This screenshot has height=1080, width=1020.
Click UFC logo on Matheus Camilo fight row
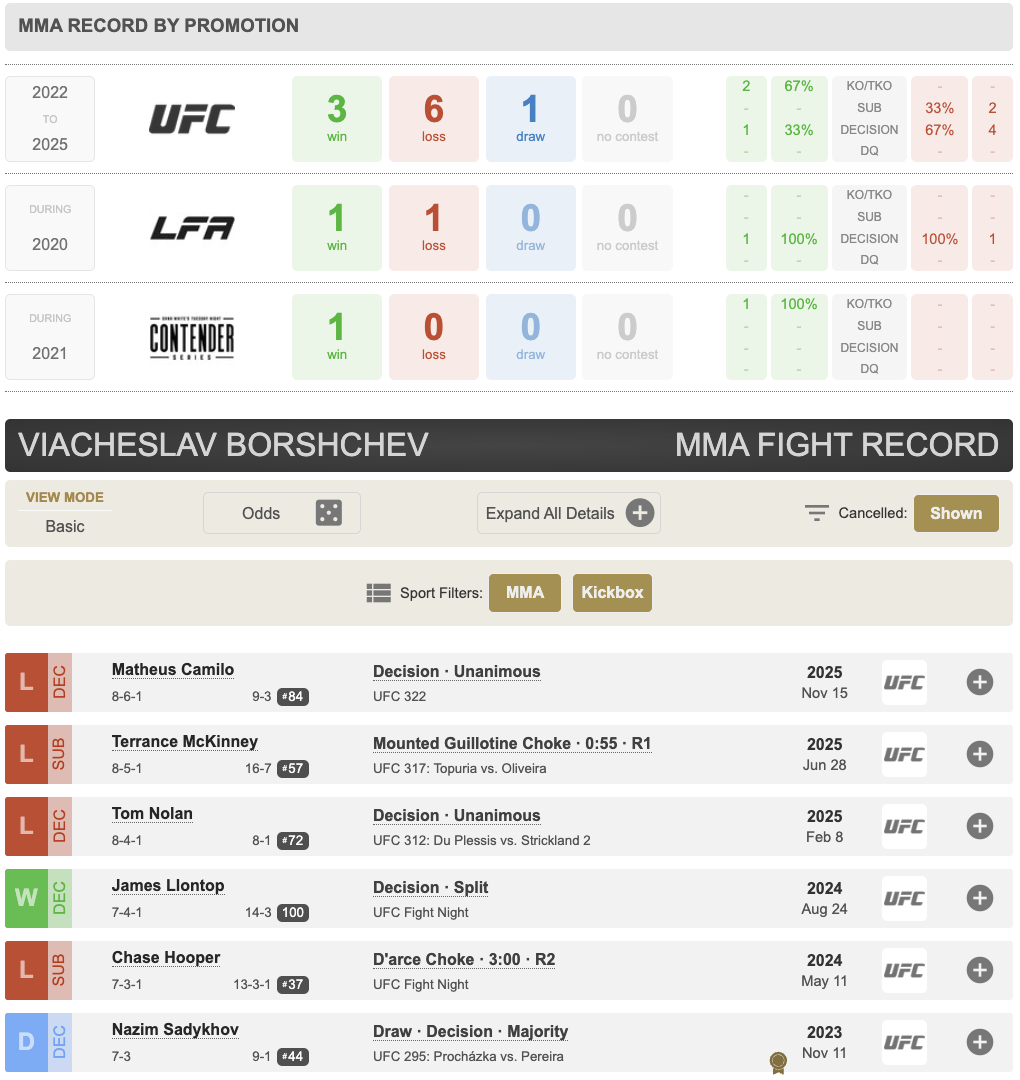point(904,683)
